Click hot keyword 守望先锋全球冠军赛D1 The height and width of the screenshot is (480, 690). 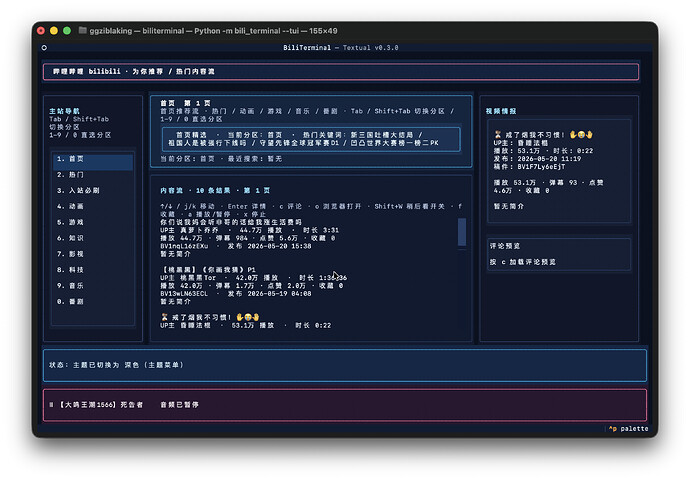[299, 143]
